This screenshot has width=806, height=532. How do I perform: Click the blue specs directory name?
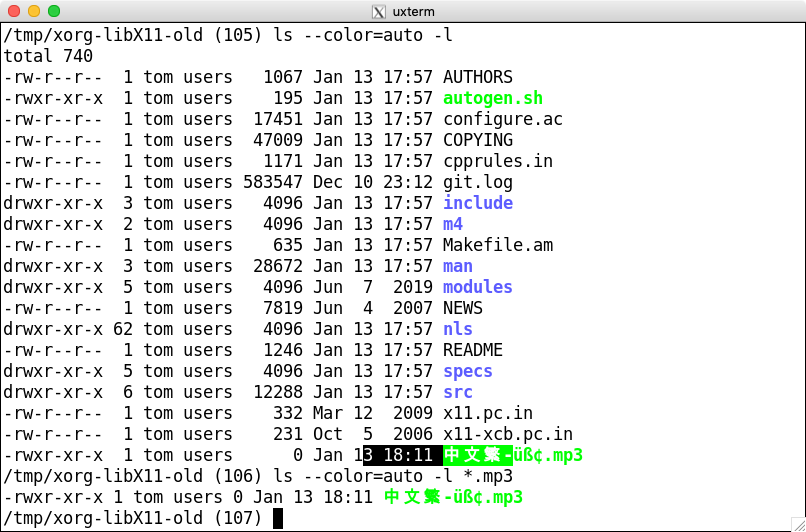468,371
